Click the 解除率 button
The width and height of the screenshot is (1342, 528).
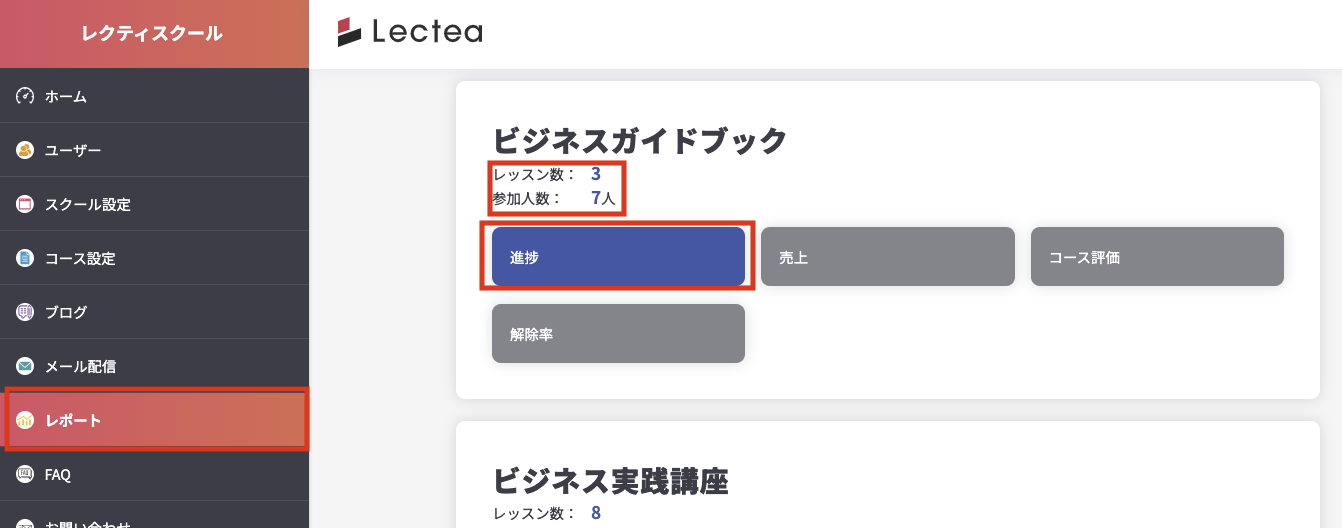(618, 334)
